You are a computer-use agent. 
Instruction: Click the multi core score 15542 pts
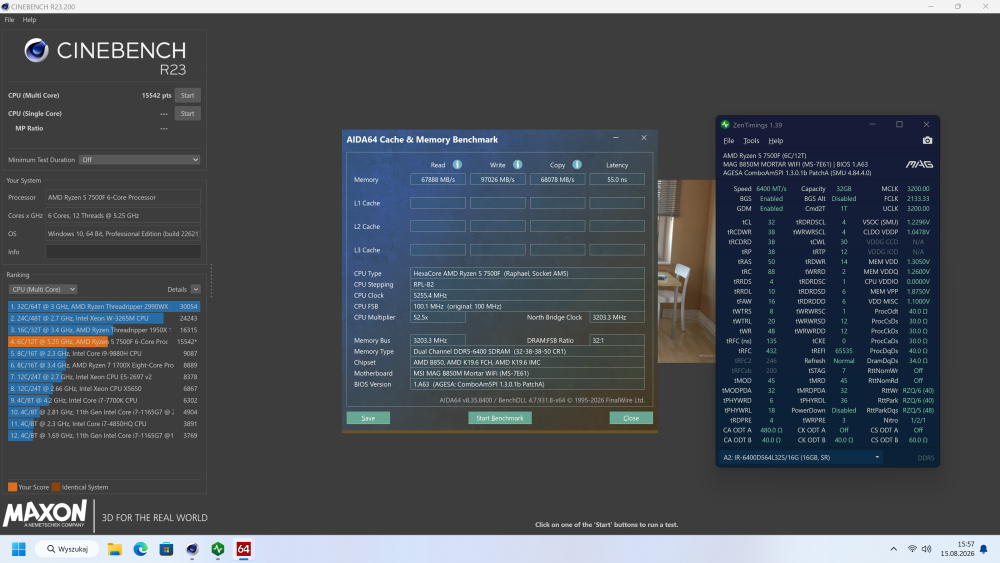156,95
